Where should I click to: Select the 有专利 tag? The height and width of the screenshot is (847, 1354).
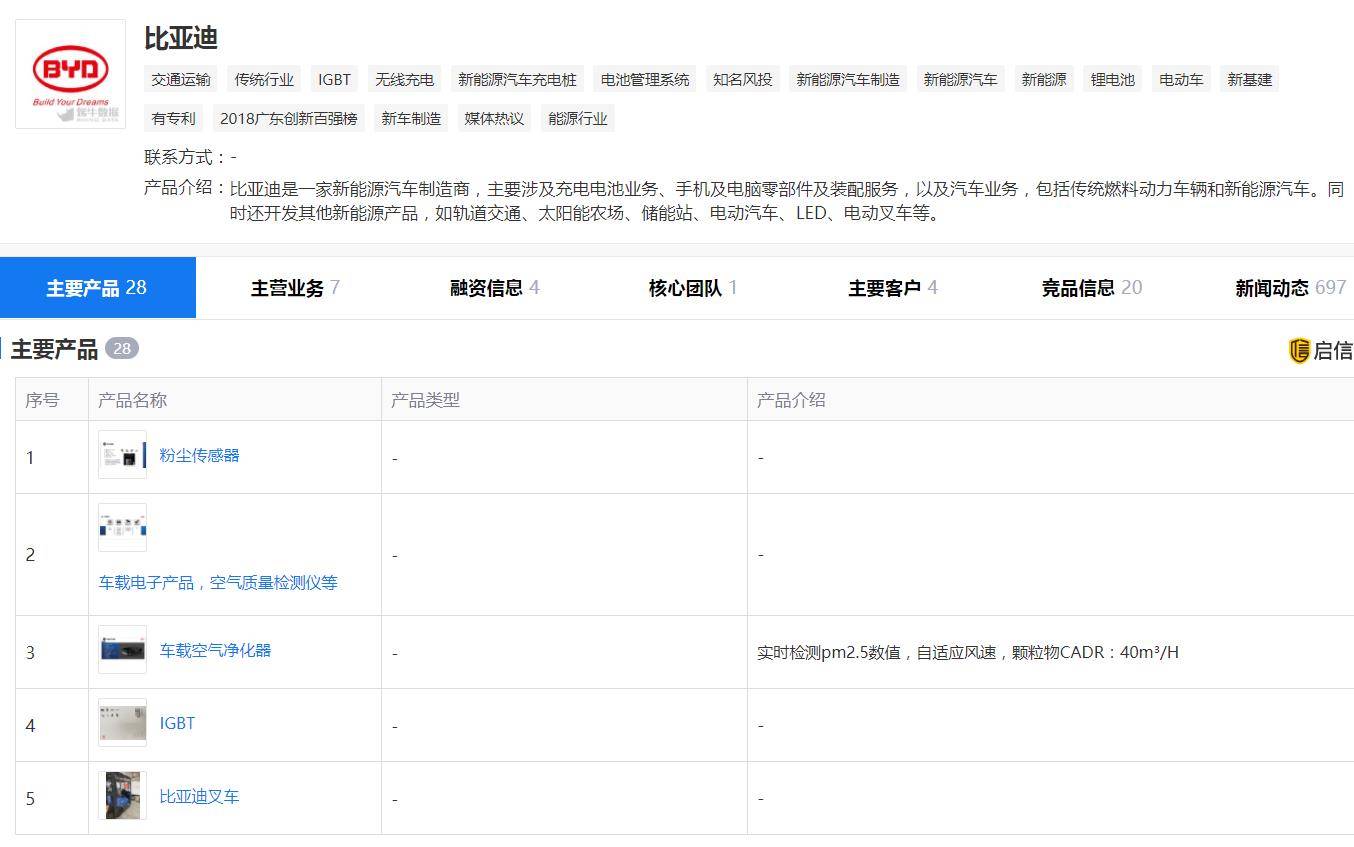point(174,118)
